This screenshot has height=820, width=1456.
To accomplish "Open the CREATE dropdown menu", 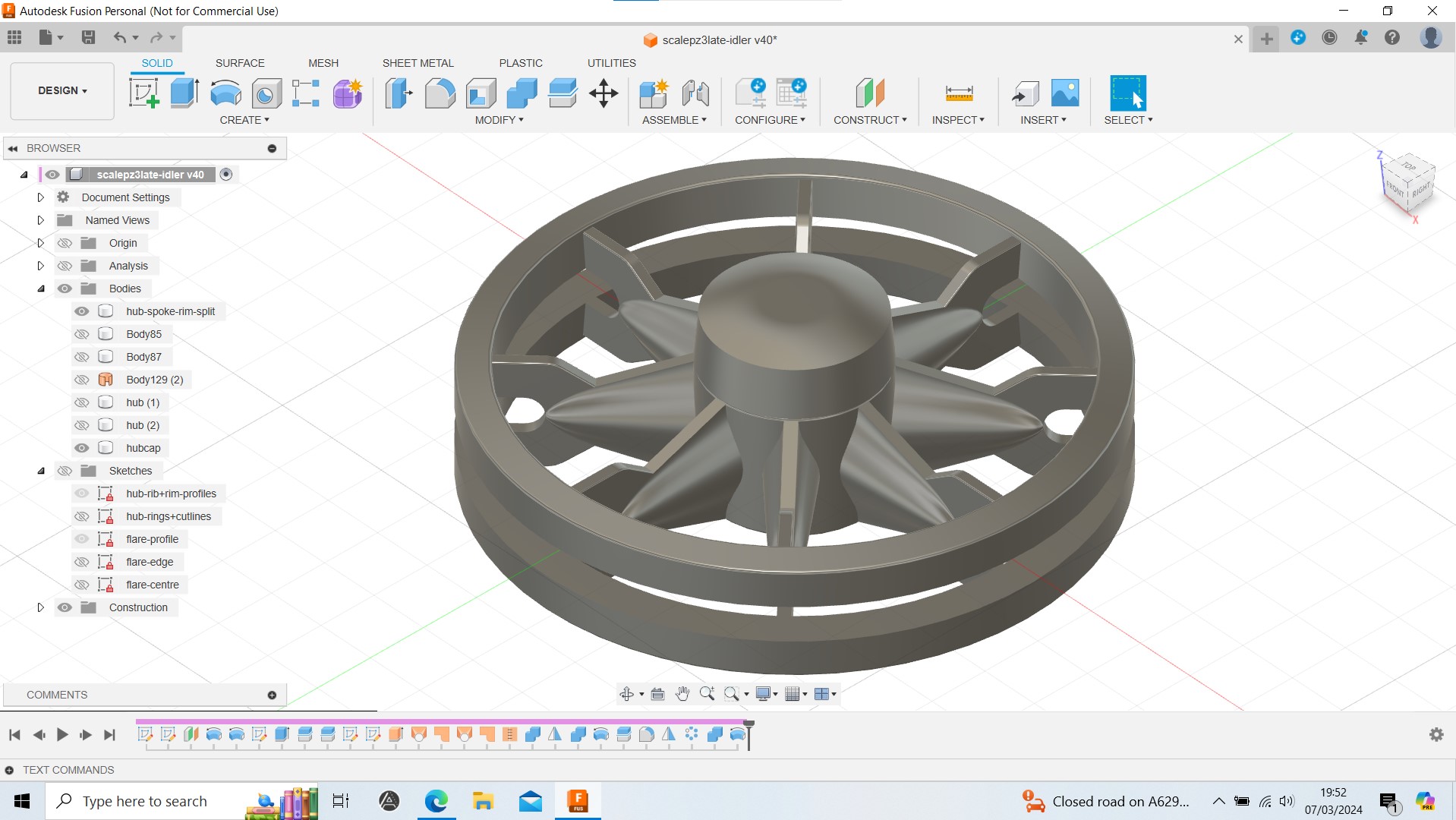I will pos(244,120).
